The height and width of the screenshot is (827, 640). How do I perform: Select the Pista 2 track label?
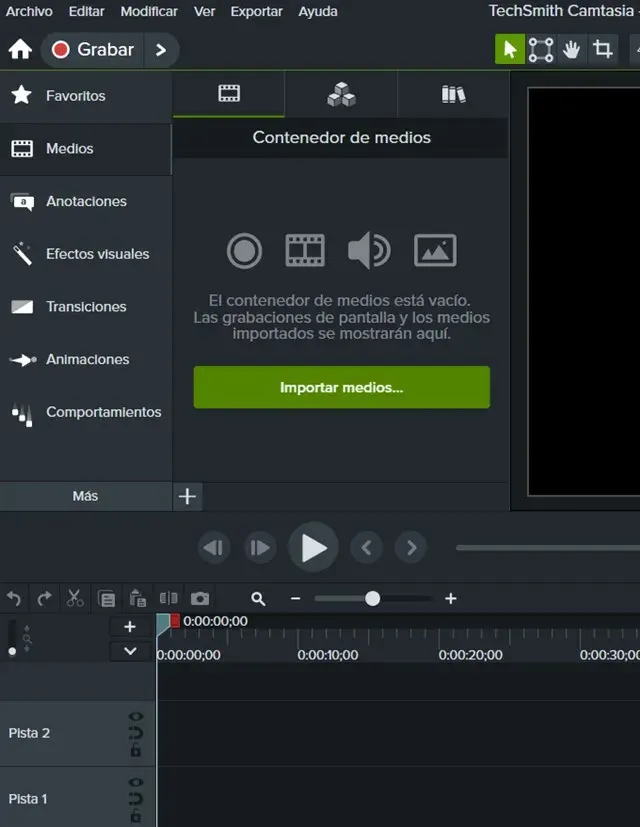pos(29,733)
